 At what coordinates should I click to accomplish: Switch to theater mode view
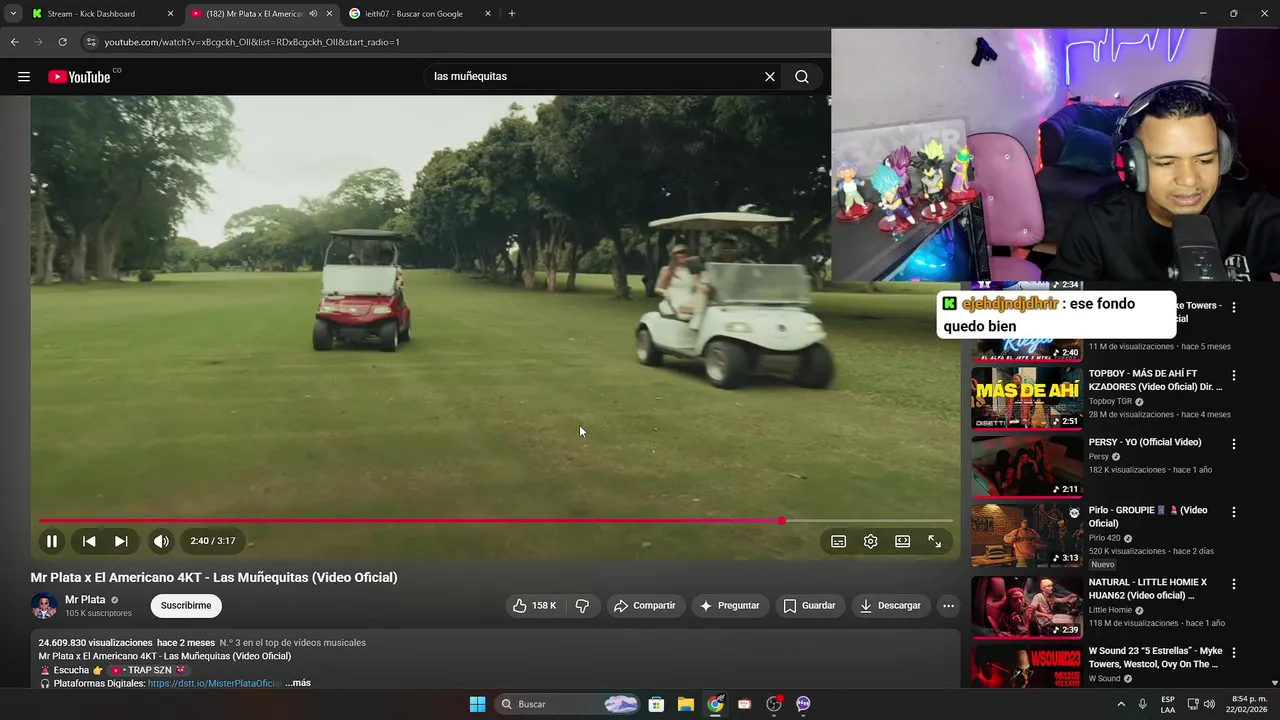coord(903,541)
